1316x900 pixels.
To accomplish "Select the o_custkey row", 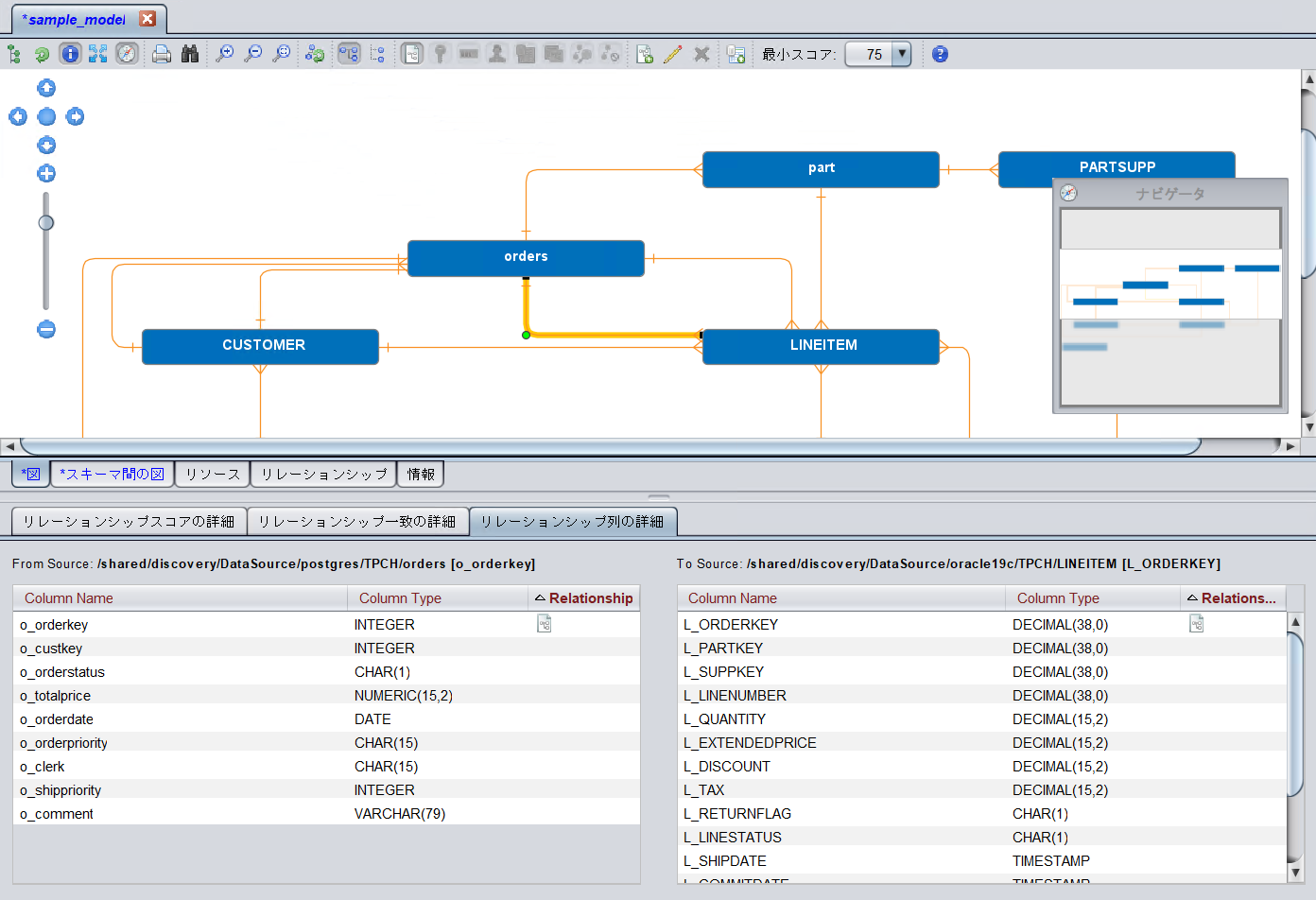I will 326,649.
